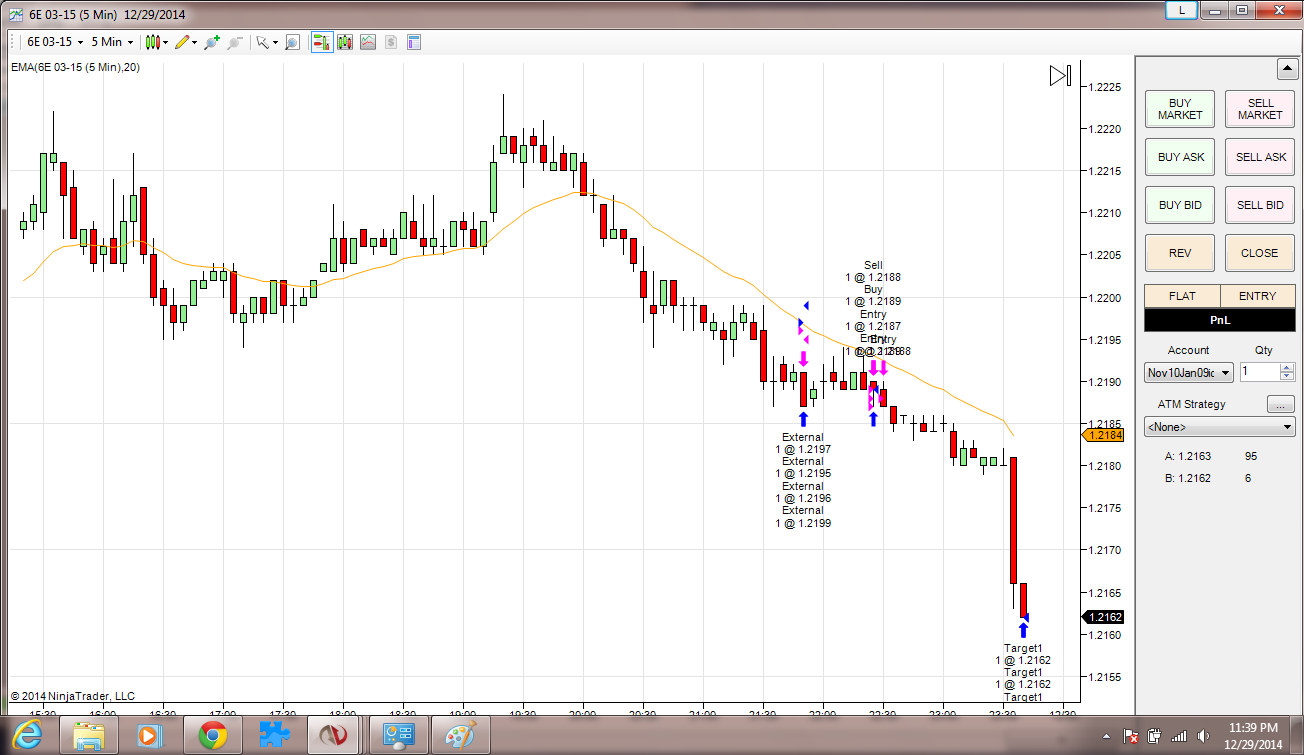Click the zoom frame magnifier icon
This screenshot has height=755, width=1314.
292,42
